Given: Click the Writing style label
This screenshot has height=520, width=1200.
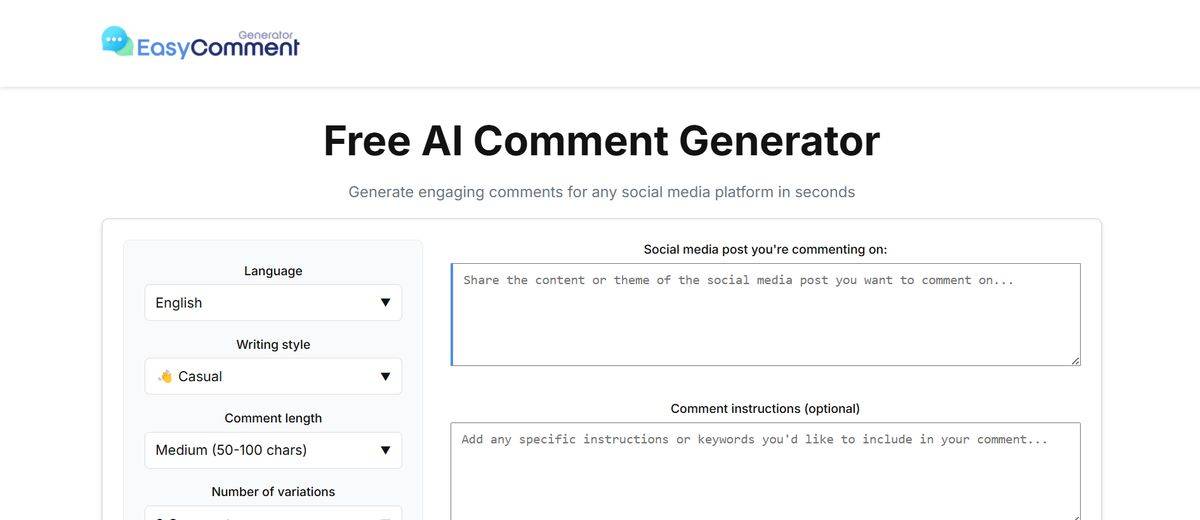Looking at the screenshot, I should point(273,345).
